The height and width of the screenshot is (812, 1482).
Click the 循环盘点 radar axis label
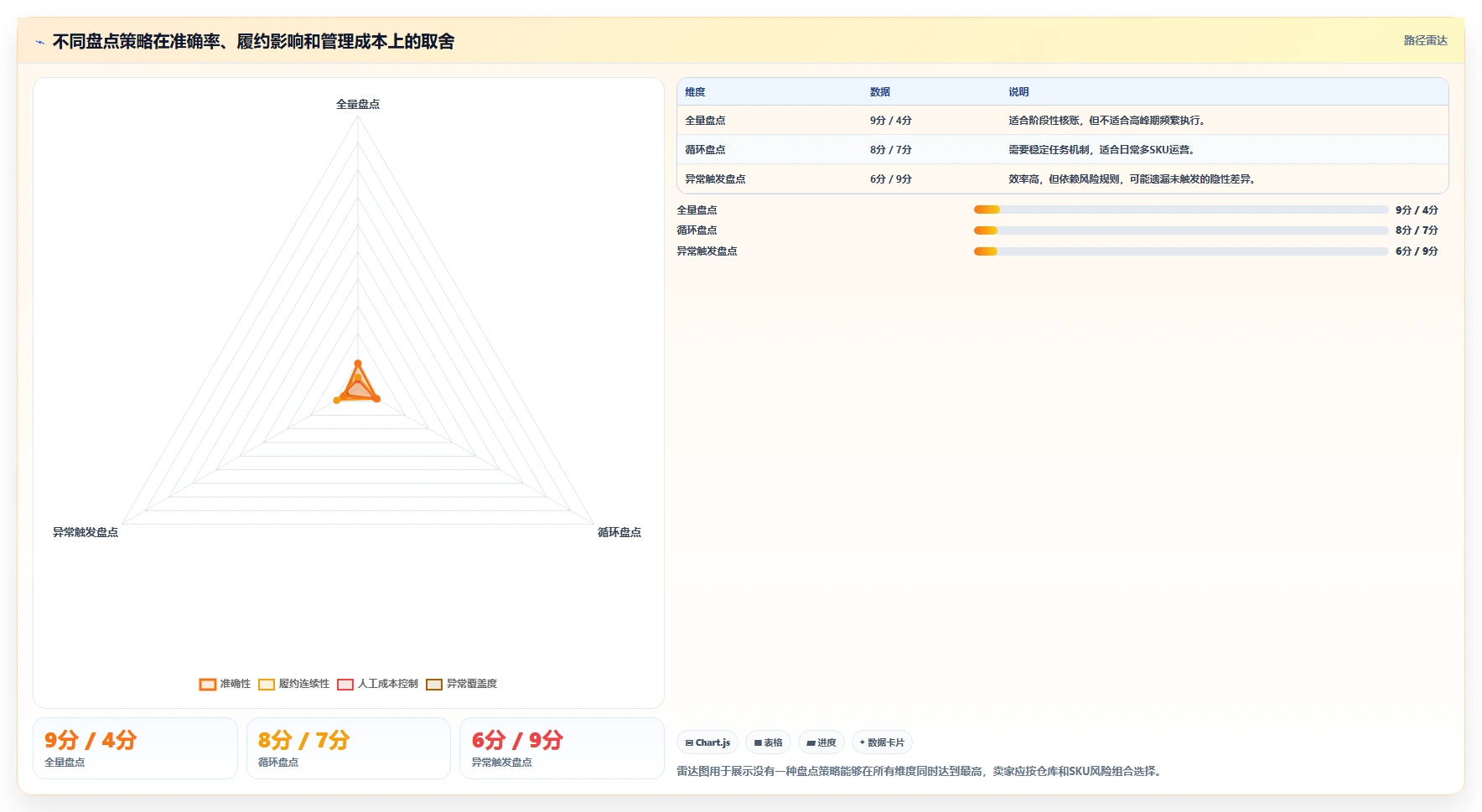click(619, 533)
